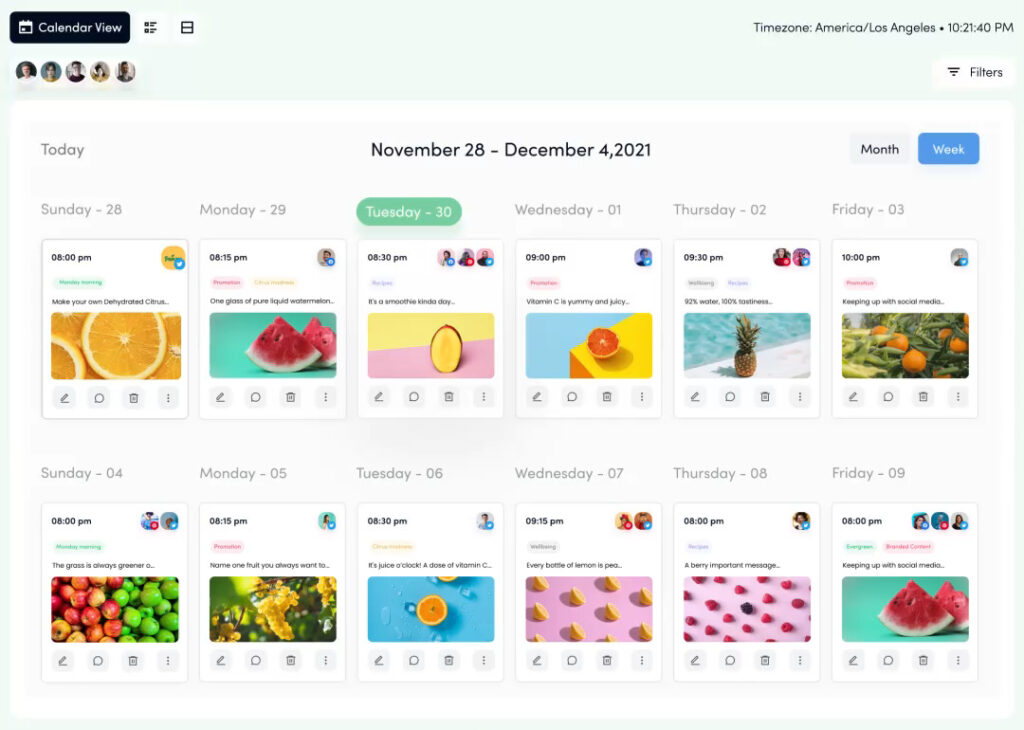Open more options on Friday 03 post
This screenshot has width=1024, height=730.
click(x=958, y=396)
